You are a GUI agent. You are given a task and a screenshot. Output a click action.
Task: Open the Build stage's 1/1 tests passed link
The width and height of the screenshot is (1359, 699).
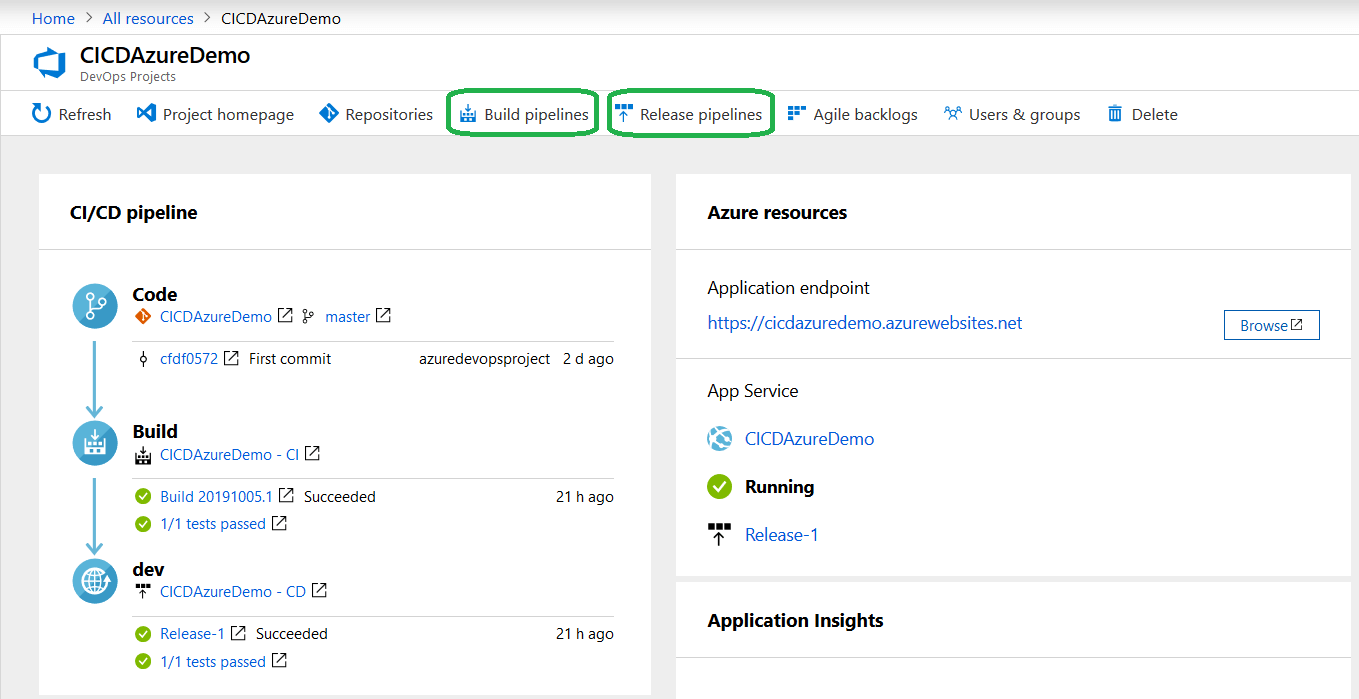coord(213,524)
